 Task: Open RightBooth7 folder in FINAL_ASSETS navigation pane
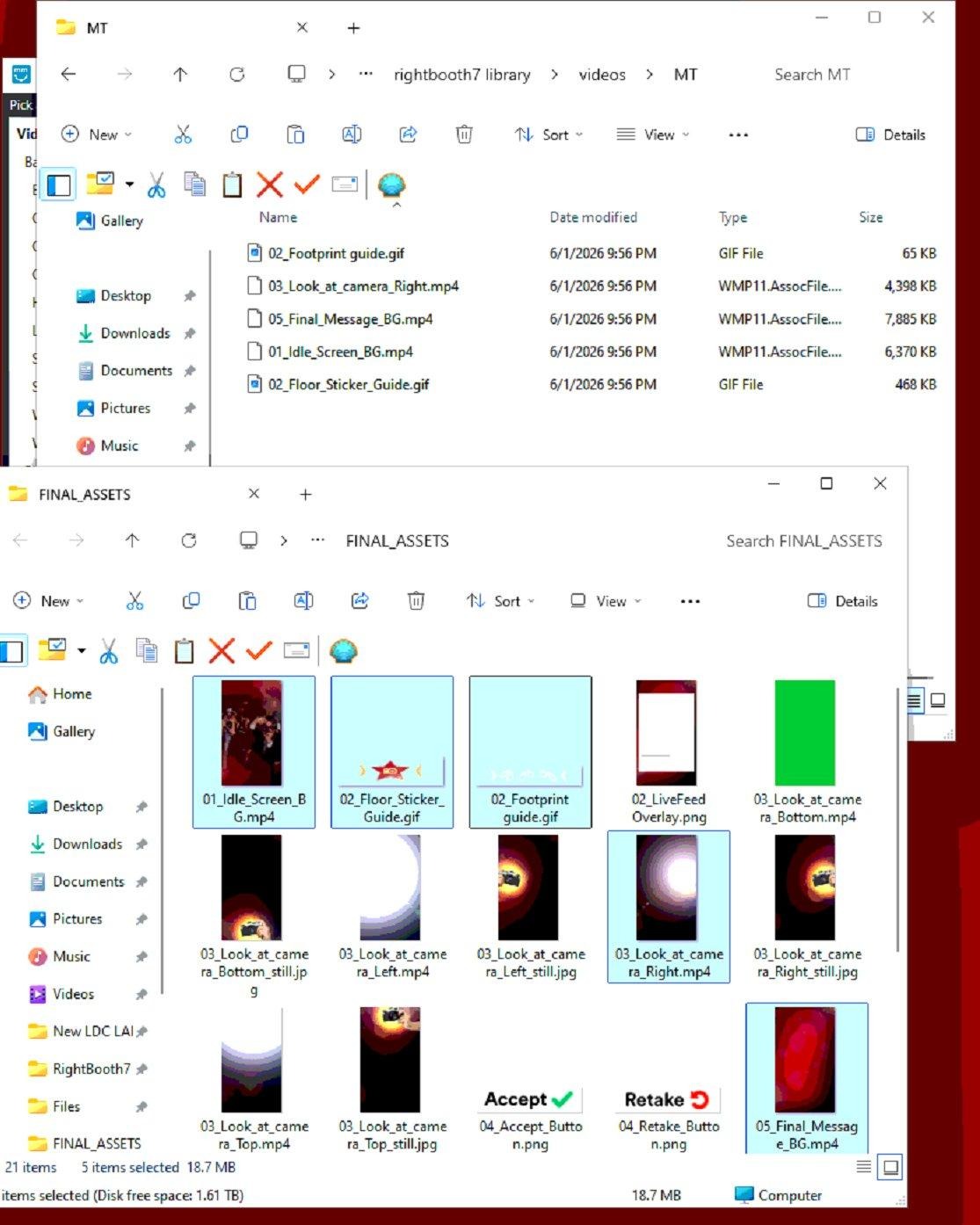(x=91, y=1069)
